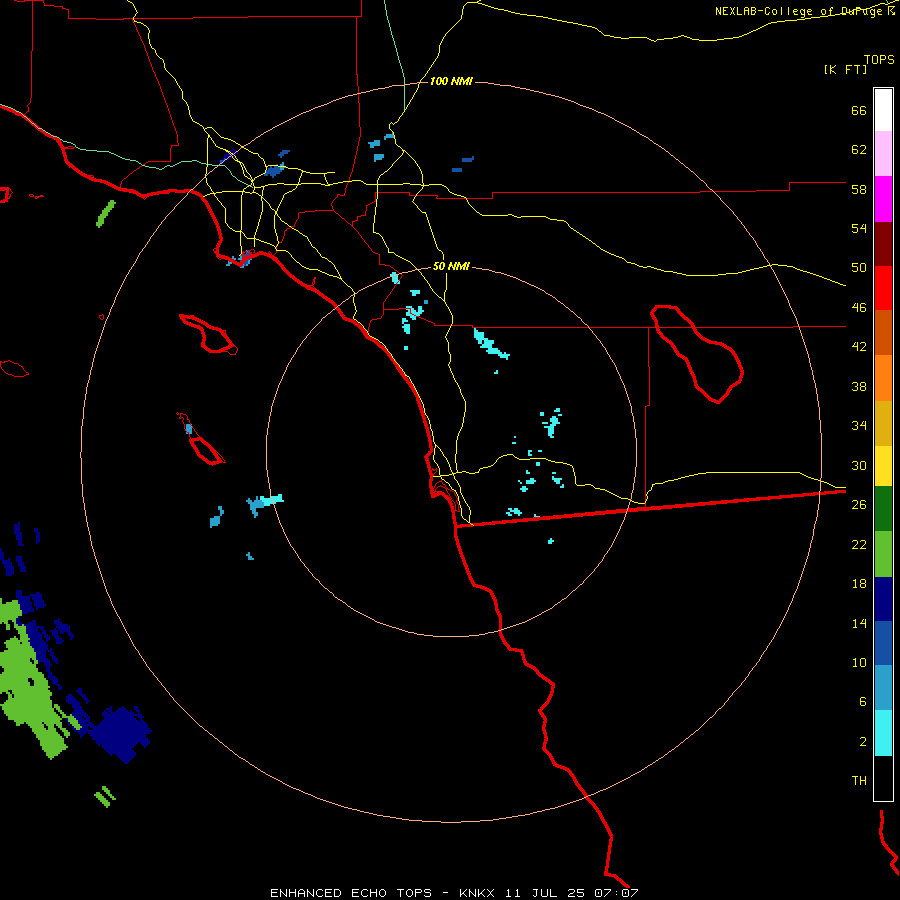Click the '22' legend value
Screen dimensions: 900x900
(x=859, y=545)
